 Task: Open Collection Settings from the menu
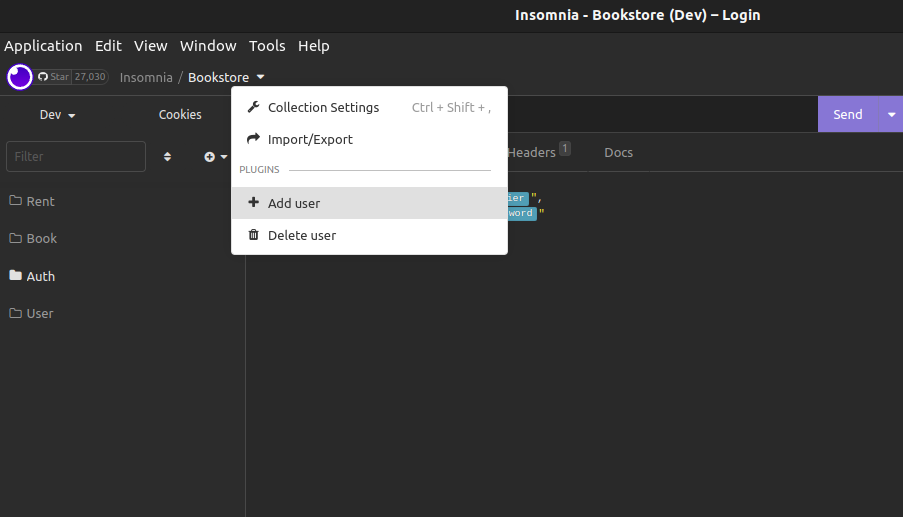[369, 108]
